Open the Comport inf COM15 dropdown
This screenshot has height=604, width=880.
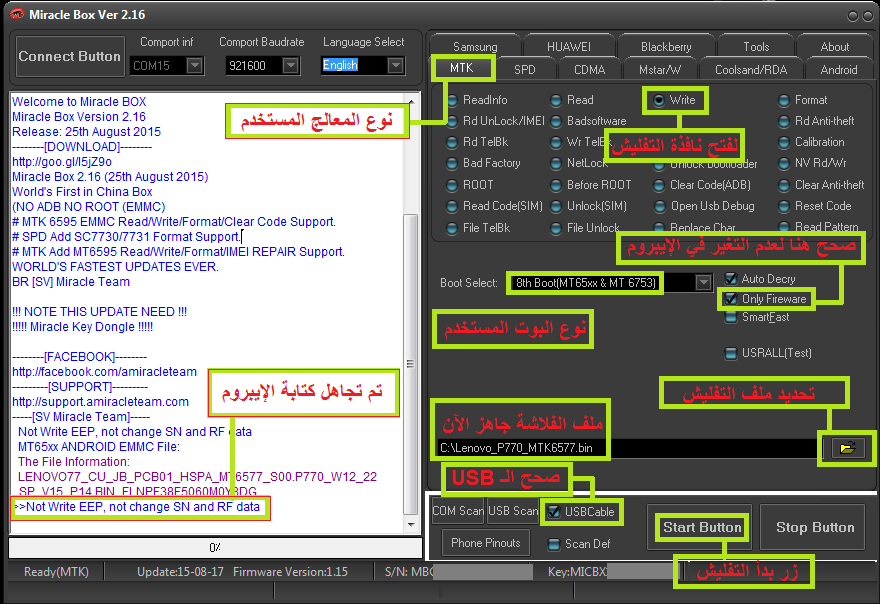coord(195,66)
